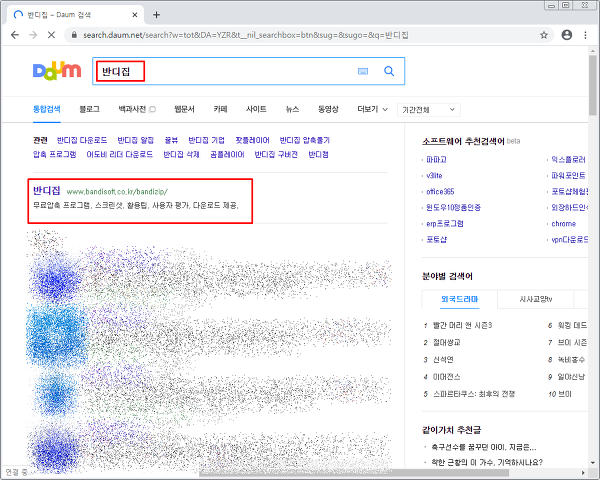Click the Daum logo
This screenshot has height=480, width=600.
click(x=57, y=71)
